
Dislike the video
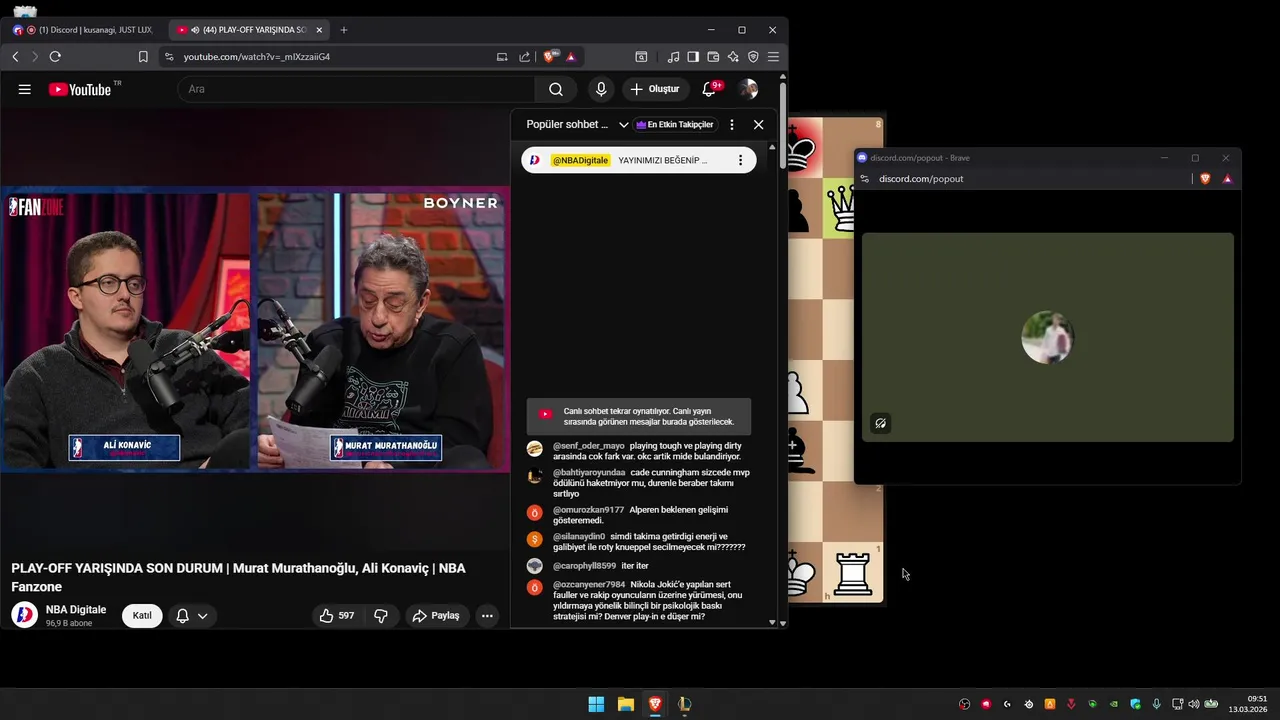(381, 616)
